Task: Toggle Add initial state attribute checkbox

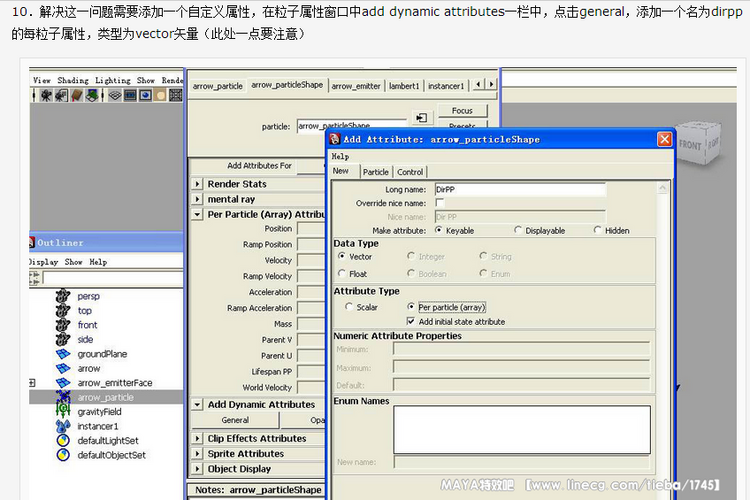Action: point(410,321)
